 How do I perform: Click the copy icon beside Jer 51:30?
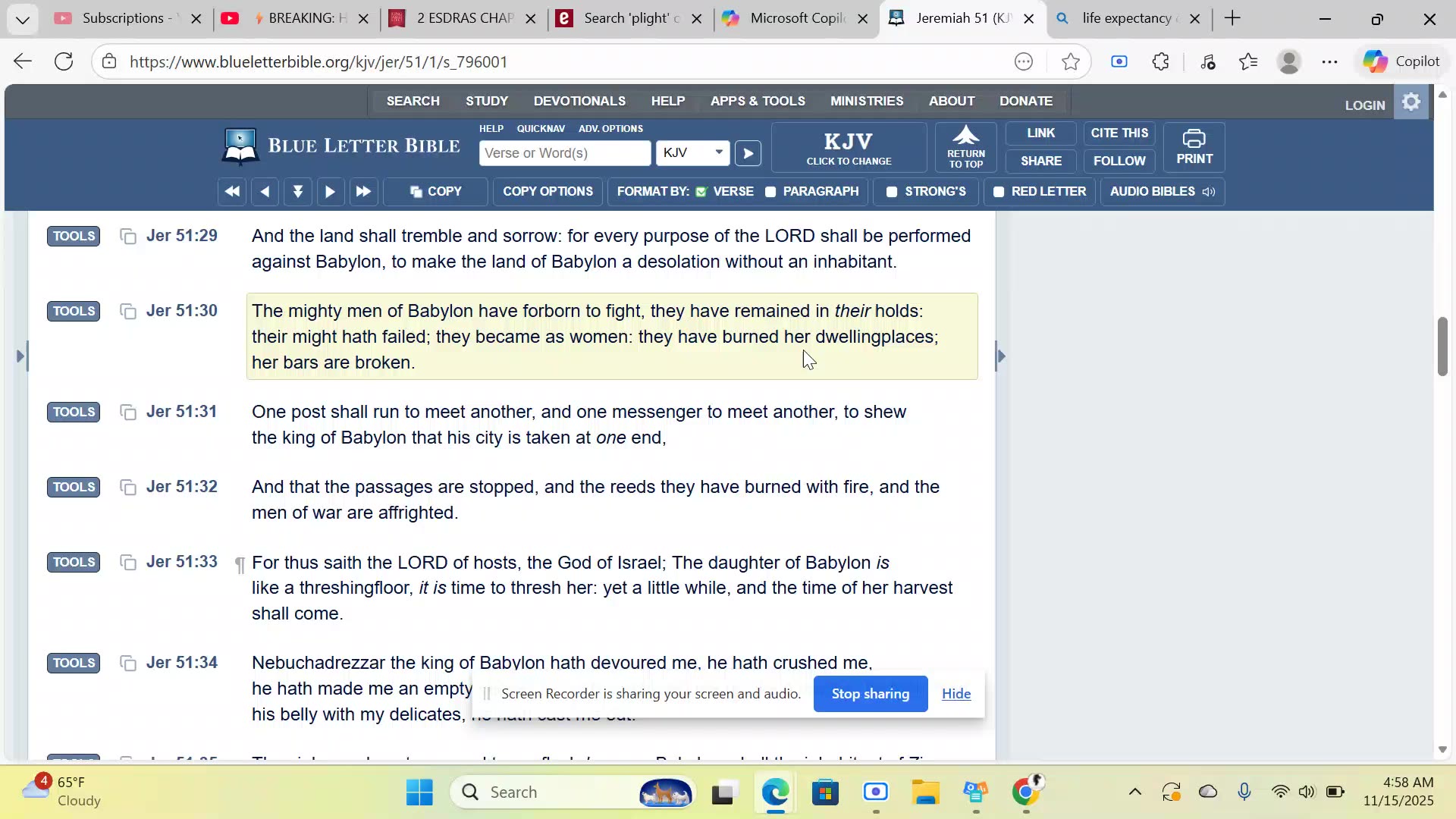[x=128, y=312]
